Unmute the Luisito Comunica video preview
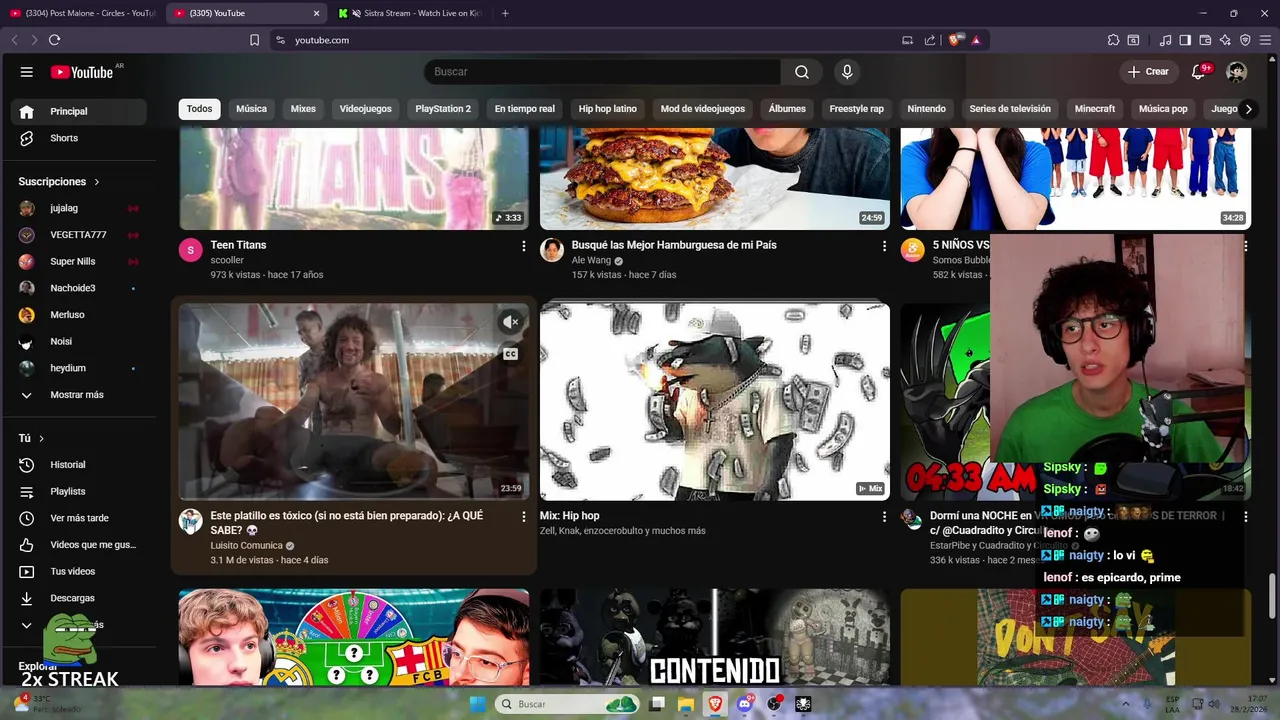This screenshot has width=1280, height=720. 510,322
